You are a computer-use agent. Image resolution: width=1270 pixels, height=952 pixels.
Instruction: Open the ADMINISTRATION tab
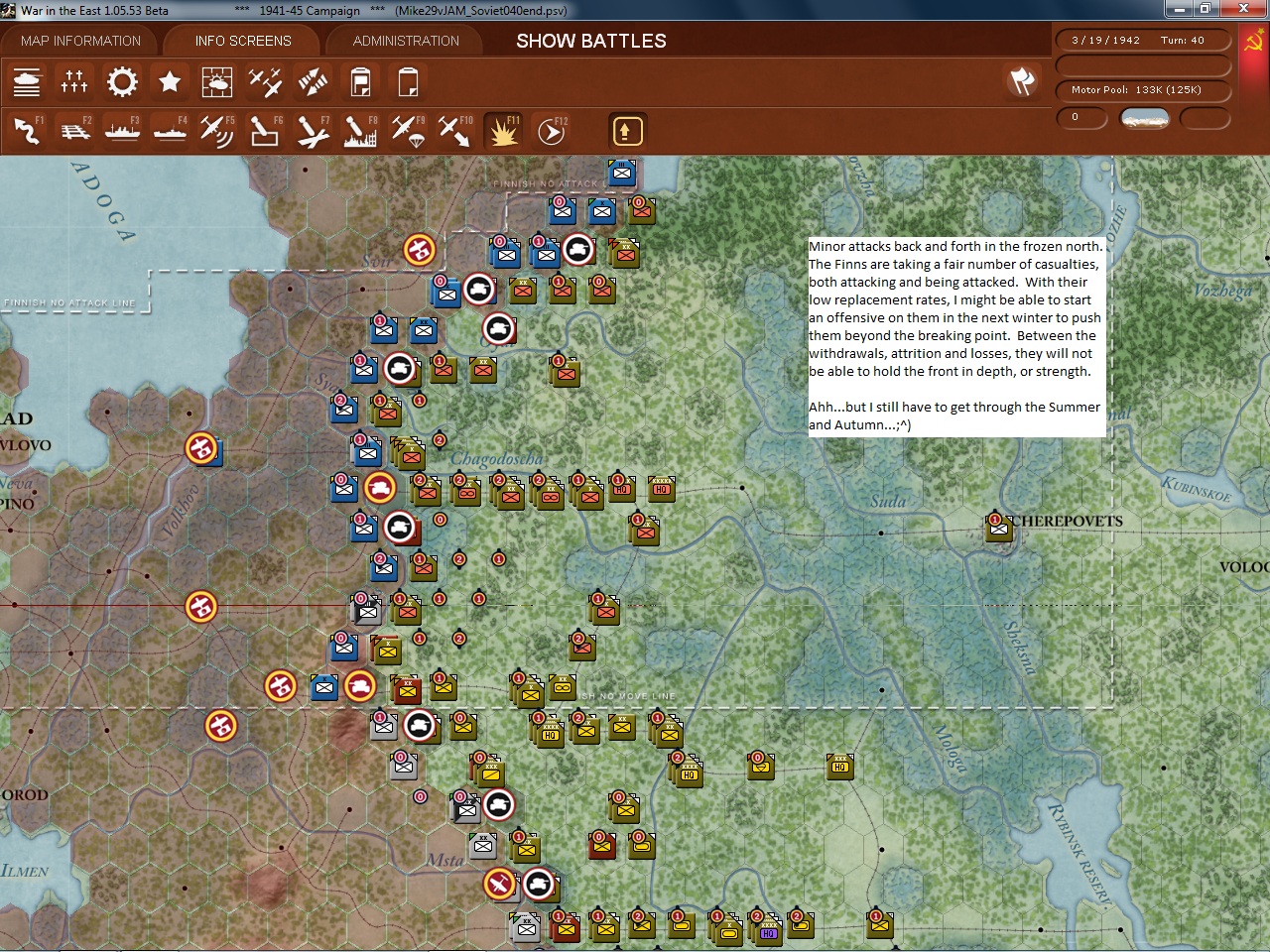(406, 41)
